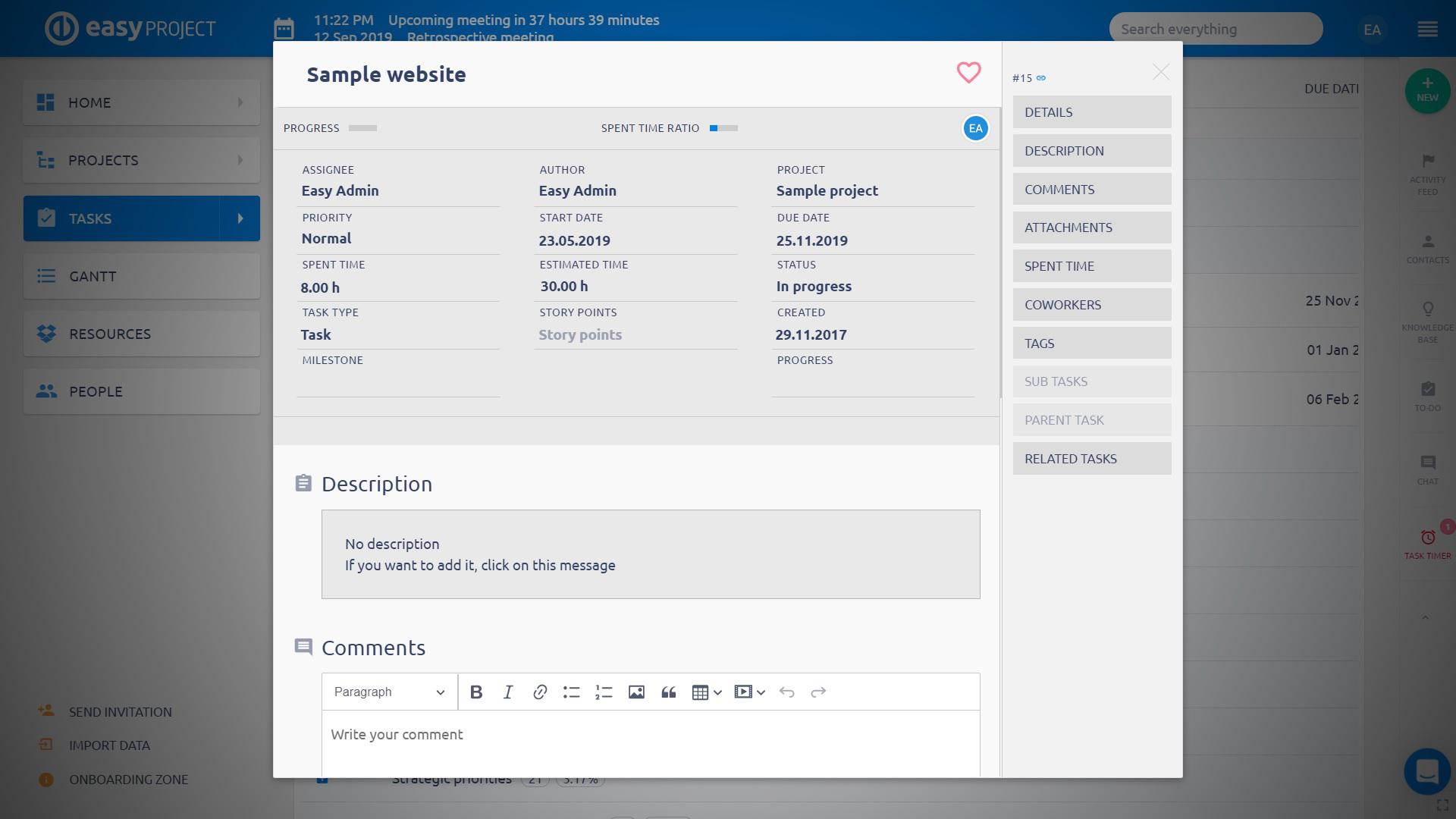Image resolution: width=1456 pixels, height=819 pixels.
Task: Copy task #15 link icon
Action: coord(1041,78)
